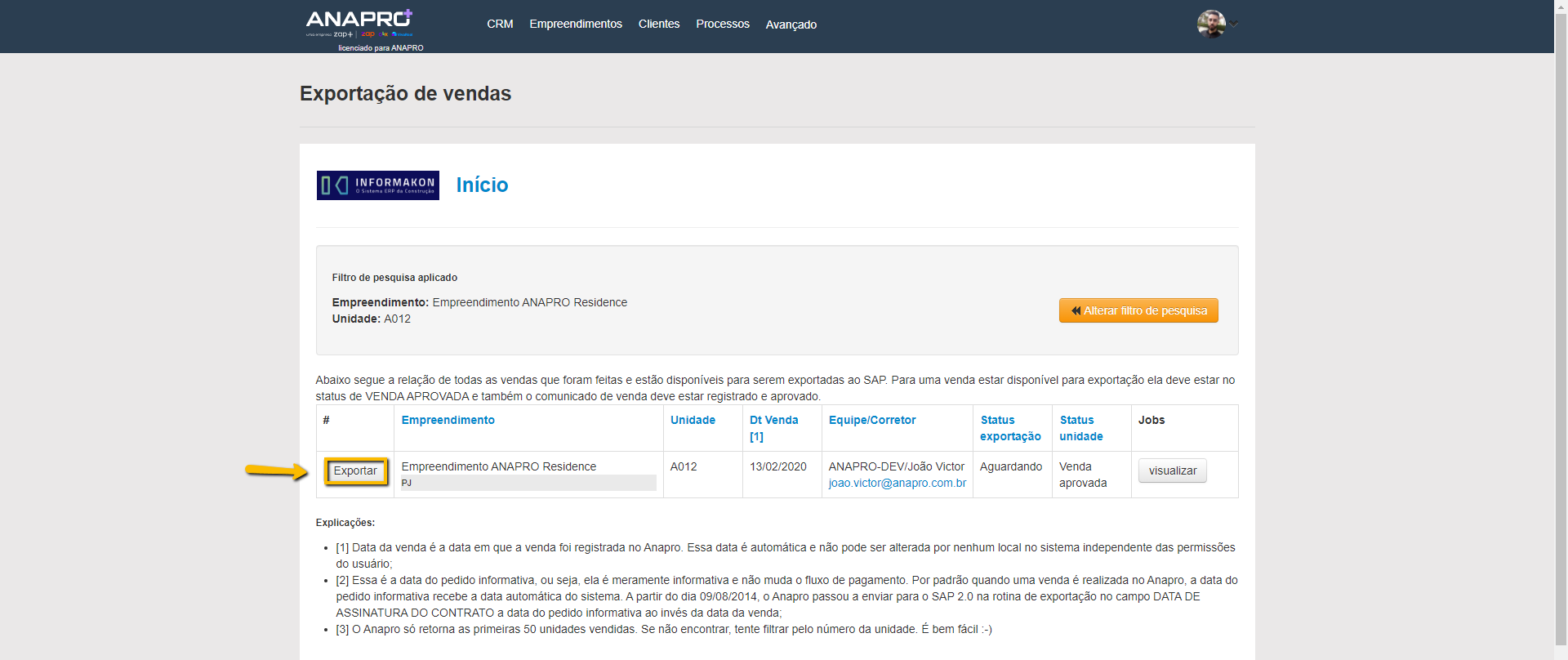
Task: Click the vertical page scrollbar
Action: point(1561,327)
